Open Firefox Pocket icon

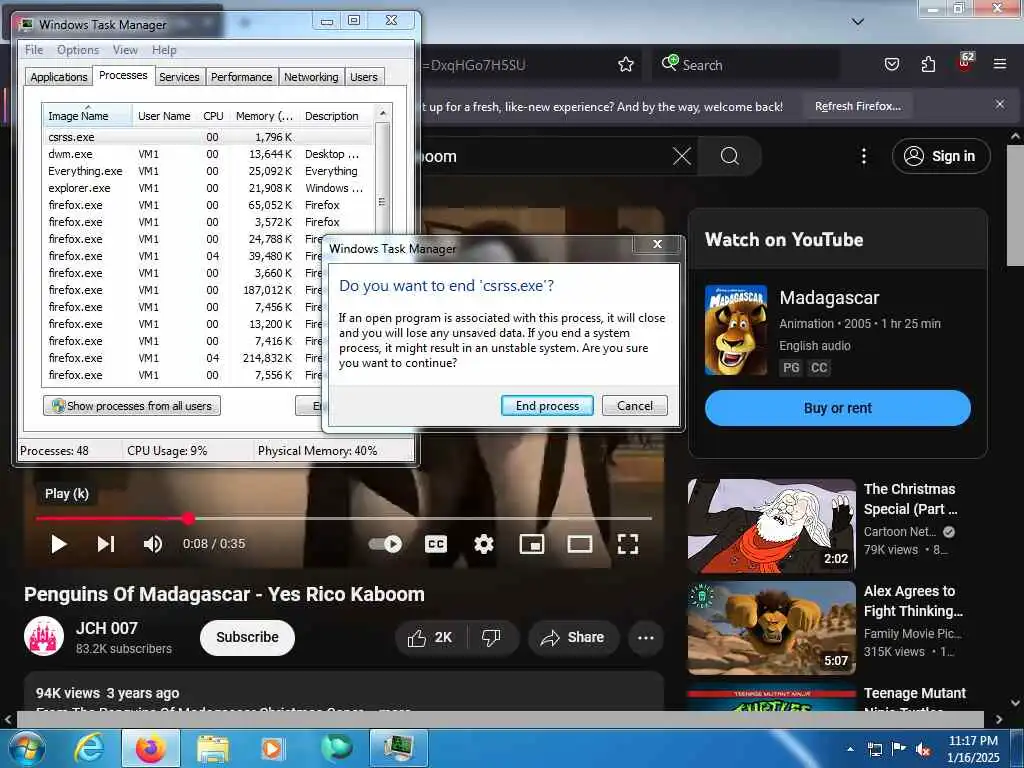click(892, 64)
